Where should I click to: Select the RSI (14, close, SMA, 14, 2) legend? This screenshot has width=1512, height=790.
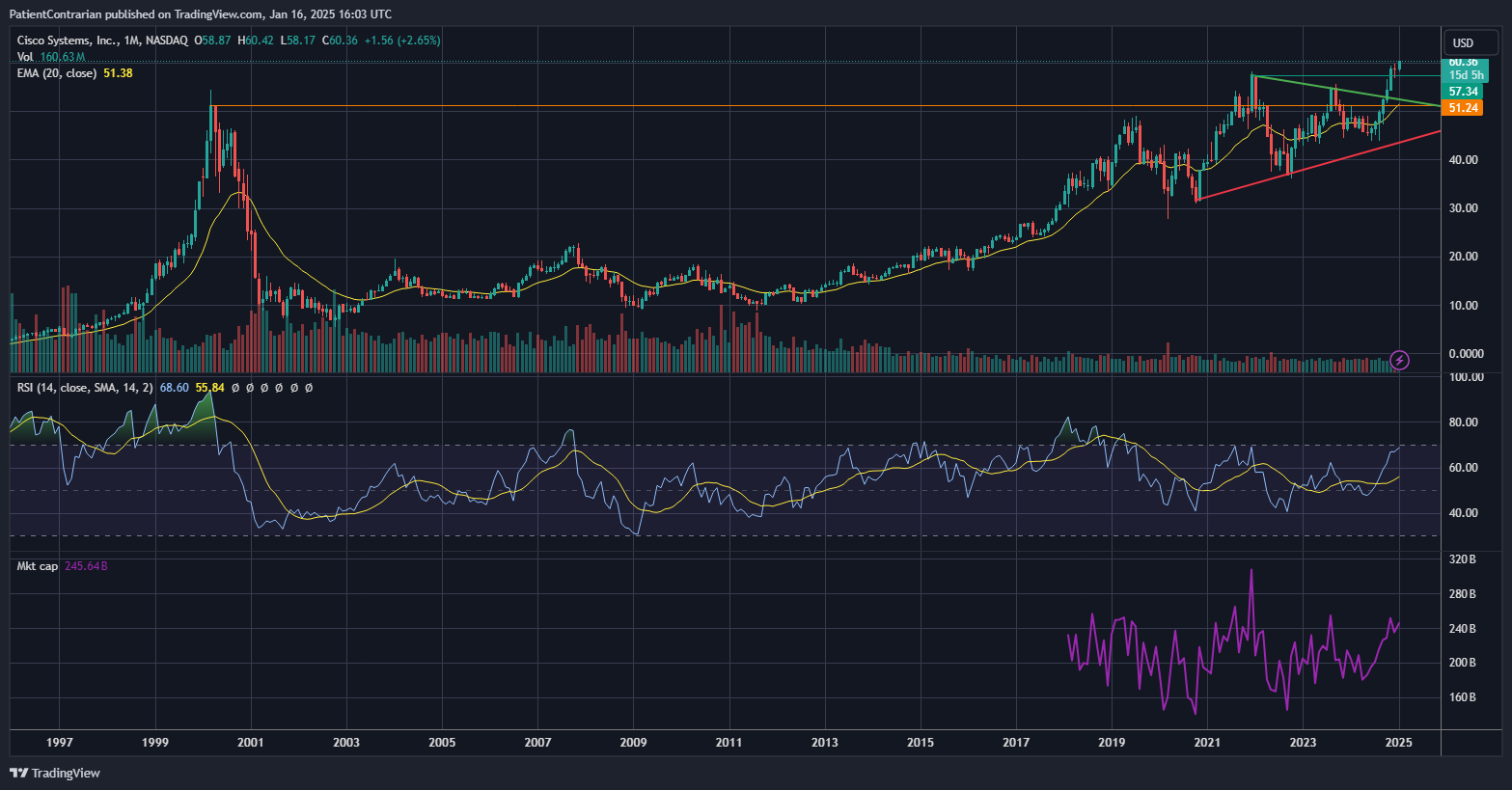coord(85,388)
